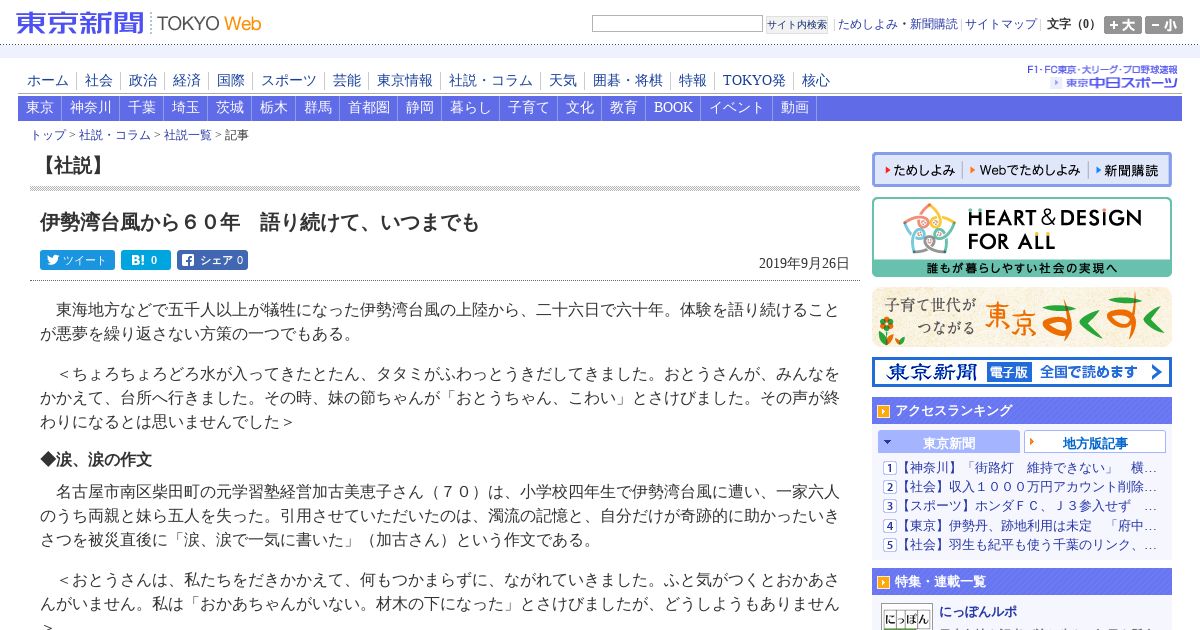The height and width of the screenshot is (630, 1200).
Task: Open the にっぽんルポ series link
Action: click(x=978, y=612)
